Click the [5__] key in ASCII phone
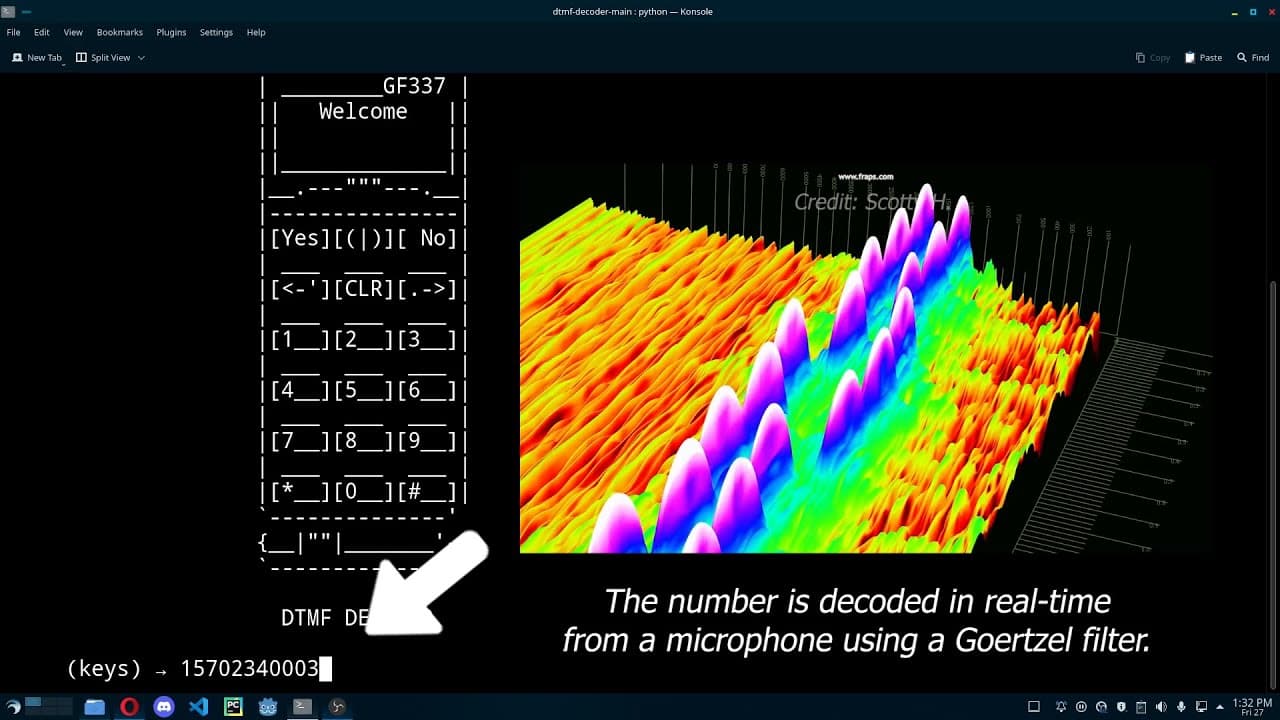The image size is (1280, 720). pos(363,391)
